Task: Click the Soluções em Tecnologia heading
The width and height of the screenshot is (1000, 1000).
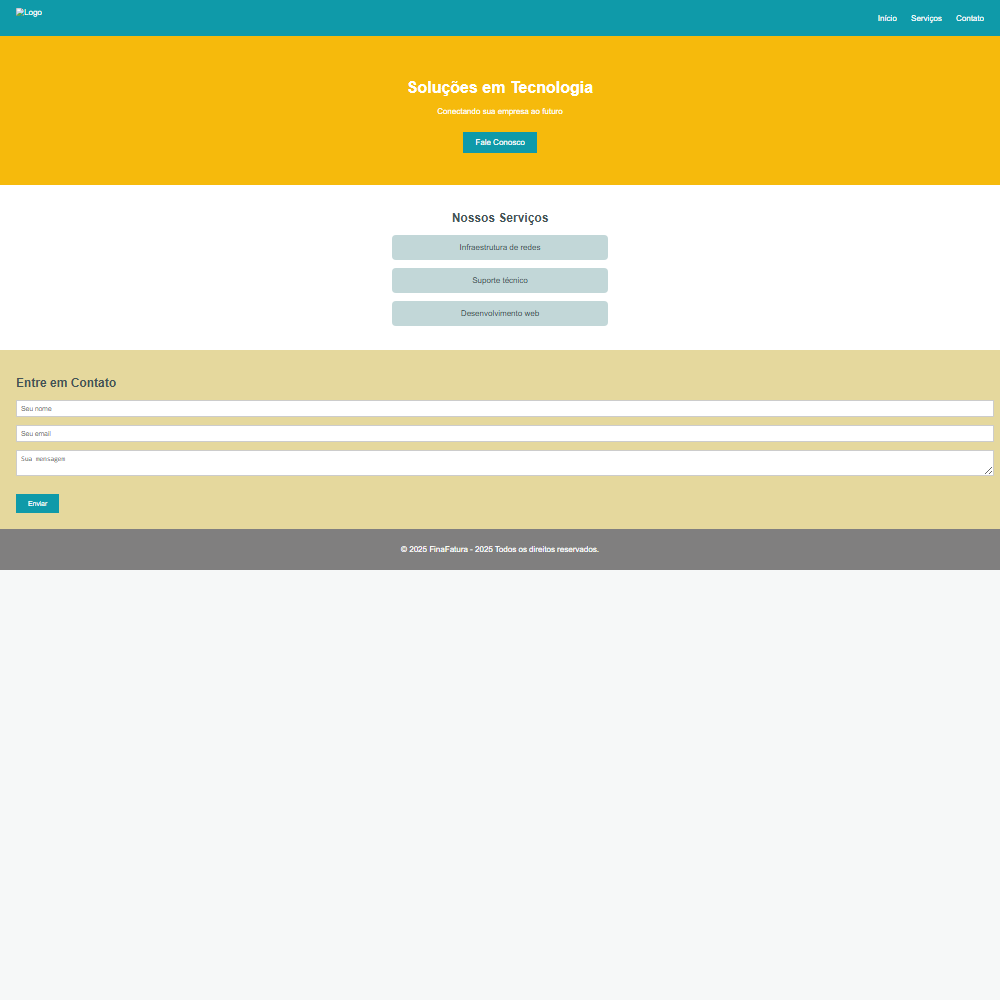Action: (x=500, y=88)
